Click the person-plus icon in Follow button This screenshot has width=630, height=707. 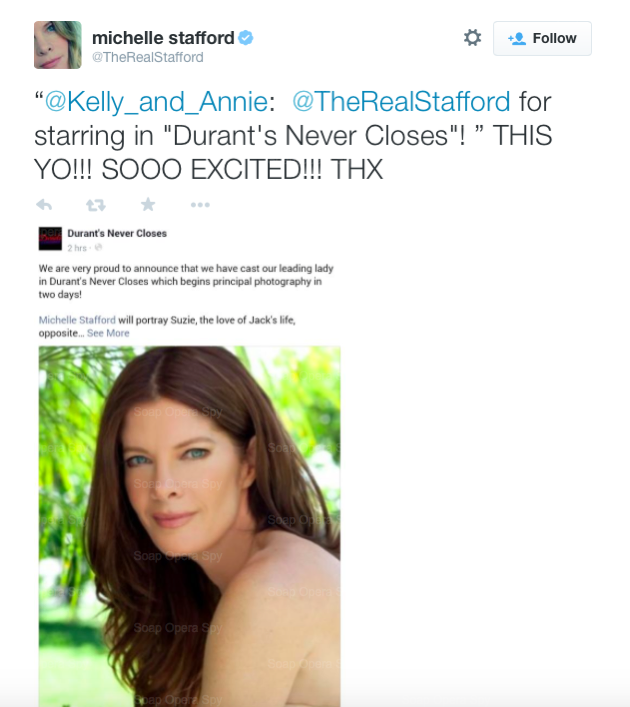coord(517,39)
